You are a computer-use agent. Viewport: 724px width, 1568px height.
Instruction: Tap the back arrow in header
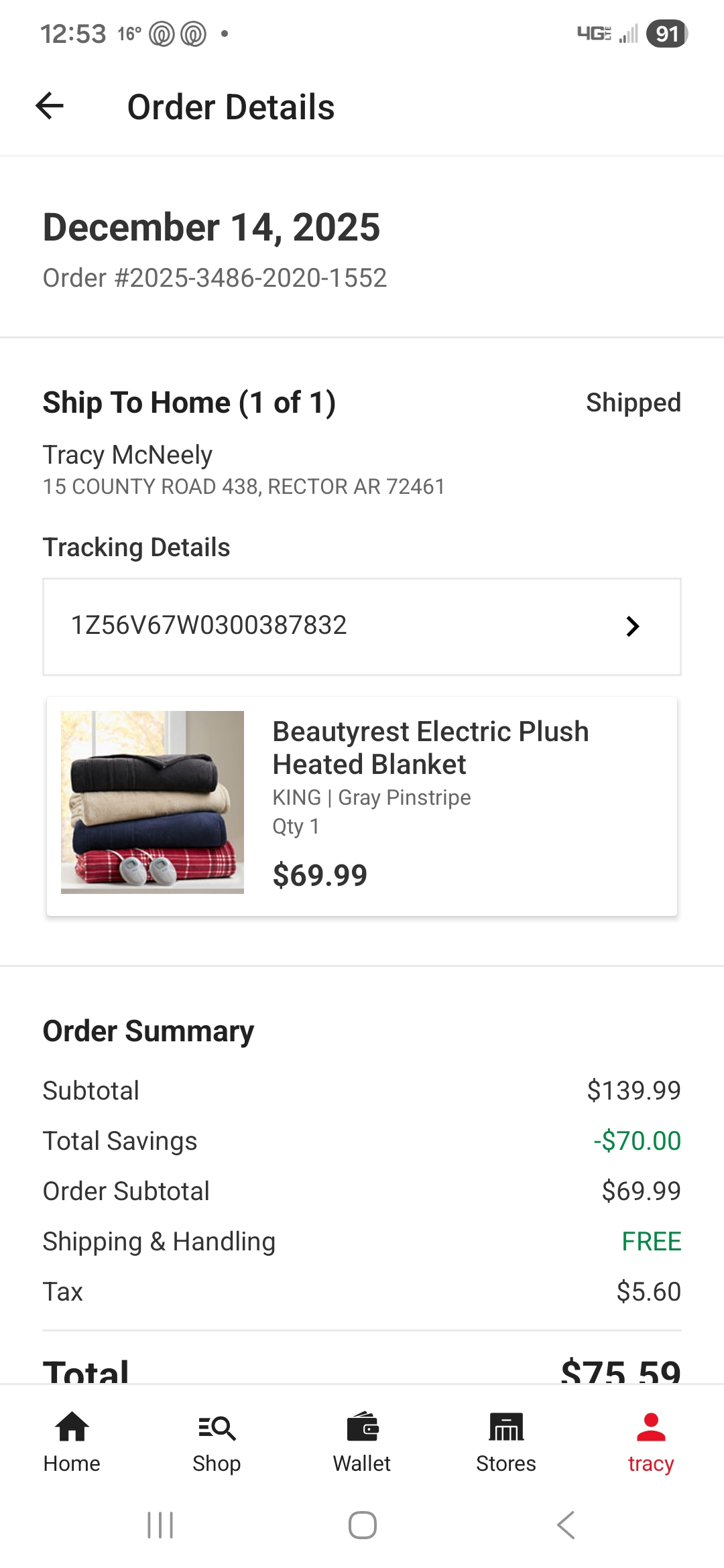pyautogui.click(x=50, y=106)
